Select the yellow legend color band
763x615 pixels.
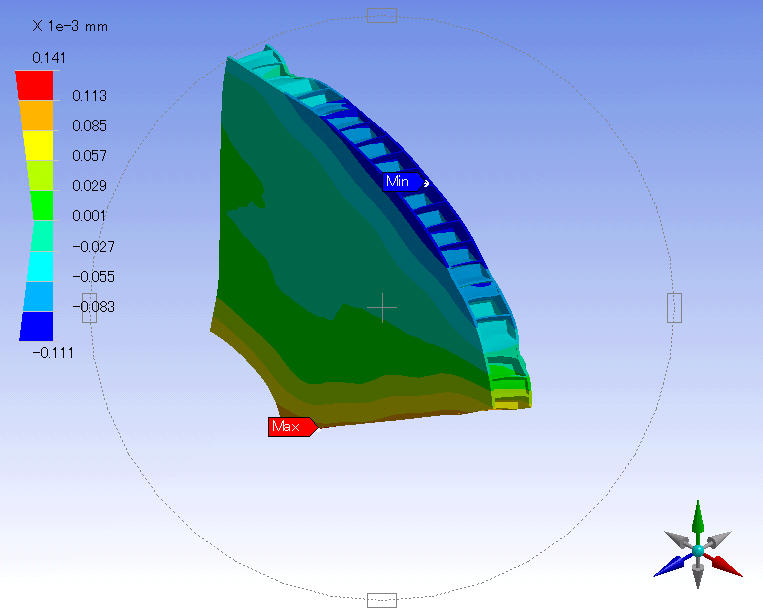[38, 145]
